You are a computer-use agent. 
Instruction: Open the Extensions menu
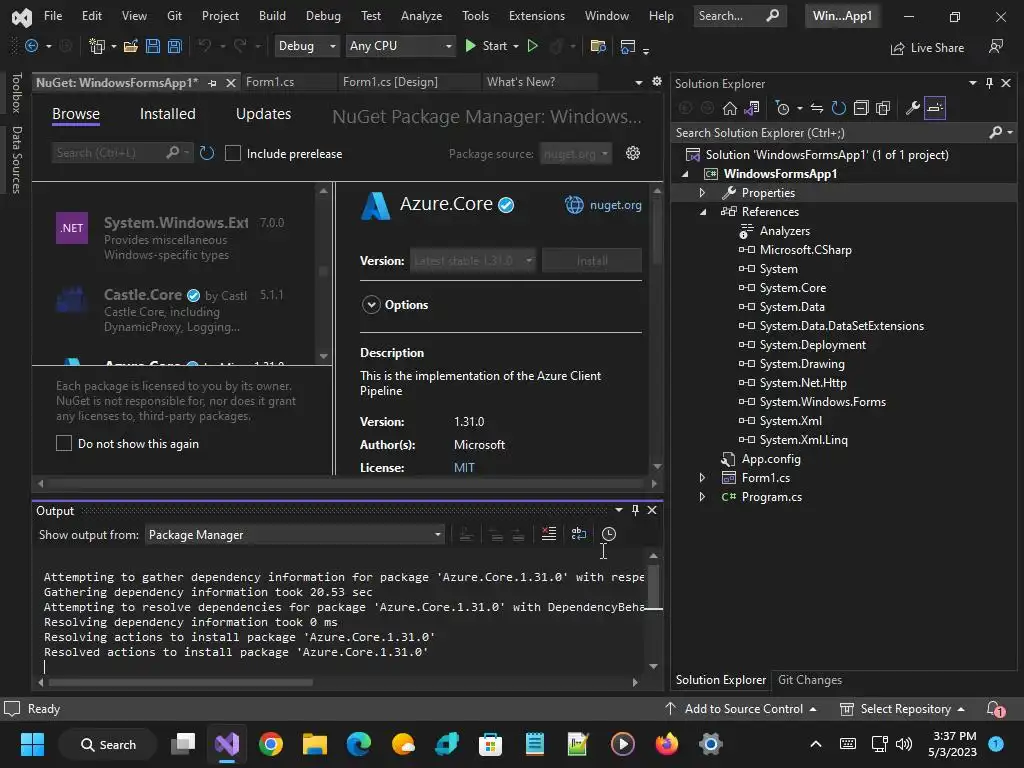pos(537,16)
